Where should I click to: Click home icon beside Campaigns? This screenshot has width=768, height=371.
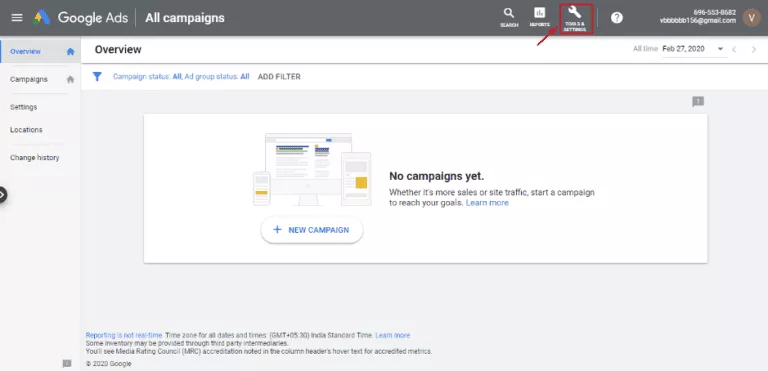click(x=71, y=79)
